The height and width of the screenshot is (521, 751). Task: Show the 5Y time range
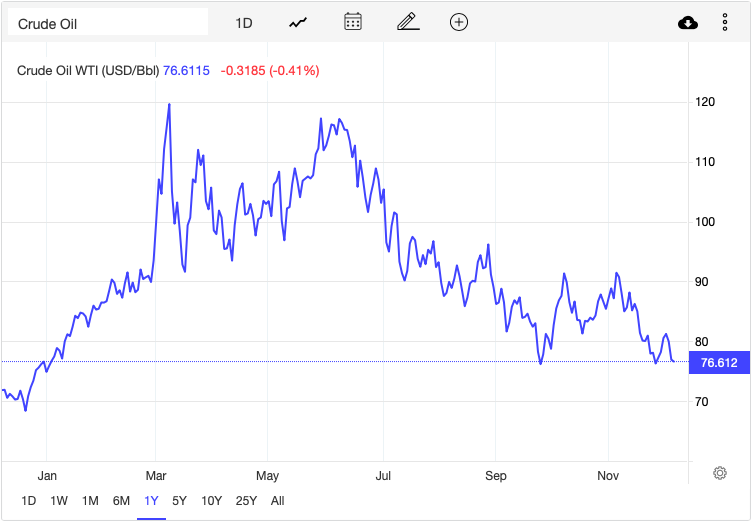pyautogui.click(x=179, y=500)
